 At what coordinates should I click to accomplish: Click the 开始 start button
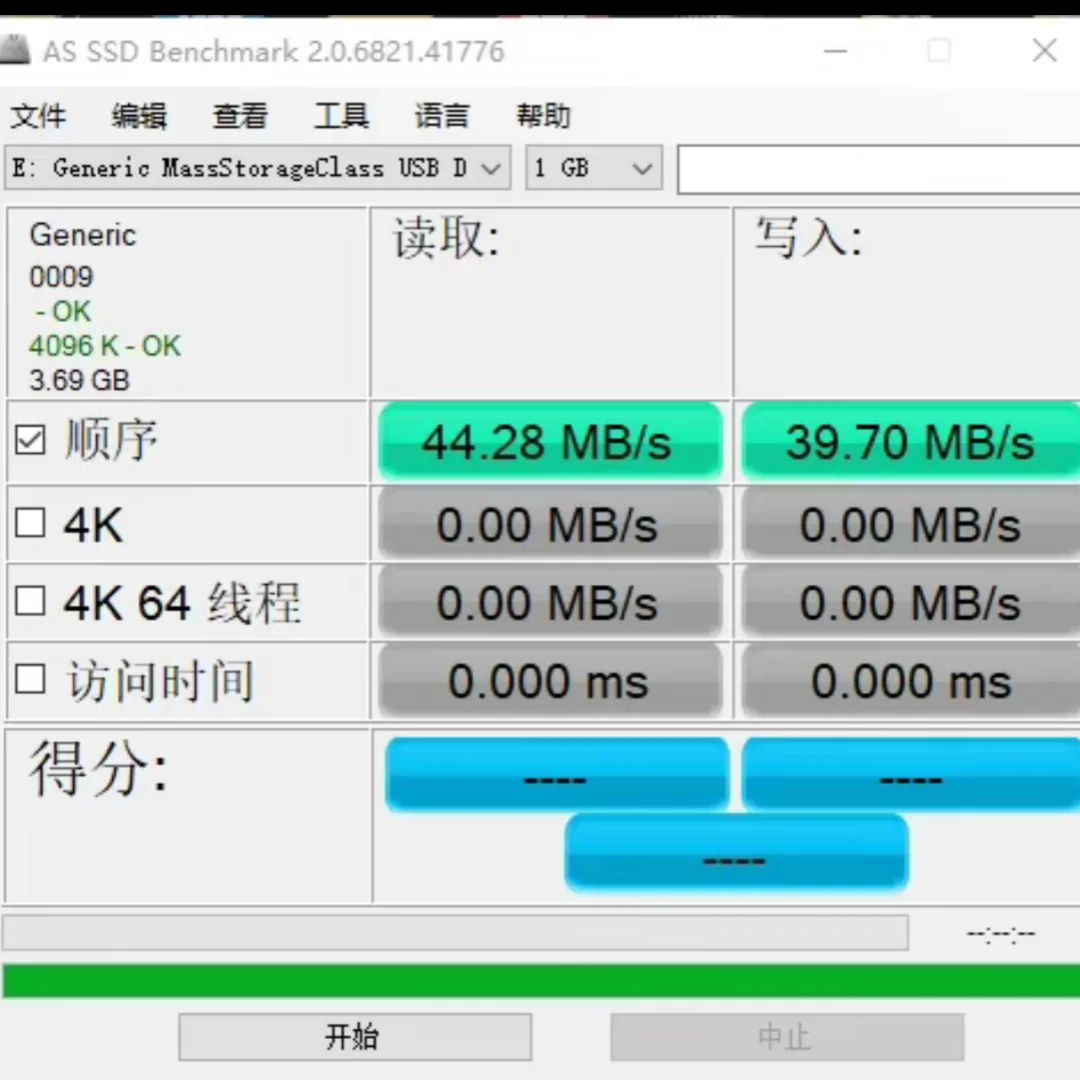coord(355,1037)
